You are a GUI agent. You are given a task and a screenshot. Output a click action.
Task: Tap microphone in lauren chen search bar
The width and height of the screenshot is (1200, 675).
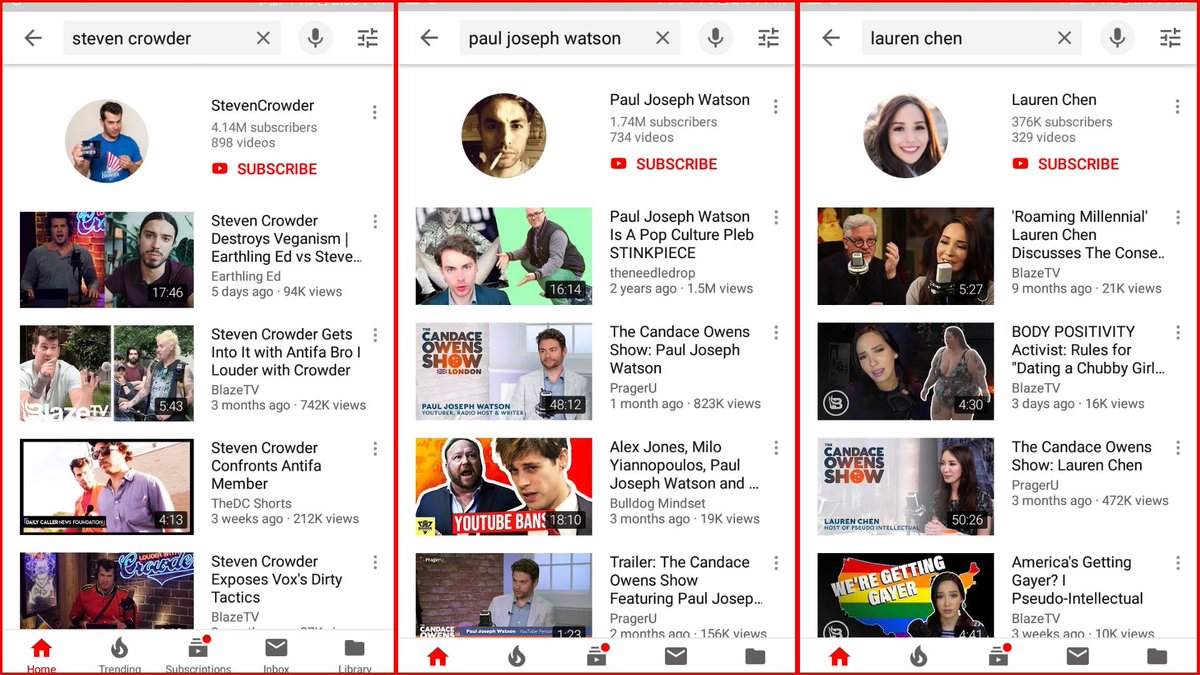point(1117,38)
